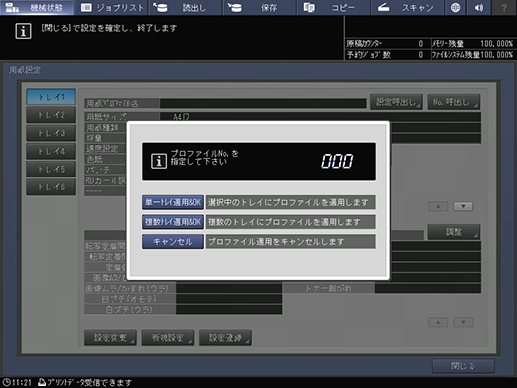Select トレイ6
Image resolution: width=517 pixels, height=388 pixels.
(x=51, y=187)
